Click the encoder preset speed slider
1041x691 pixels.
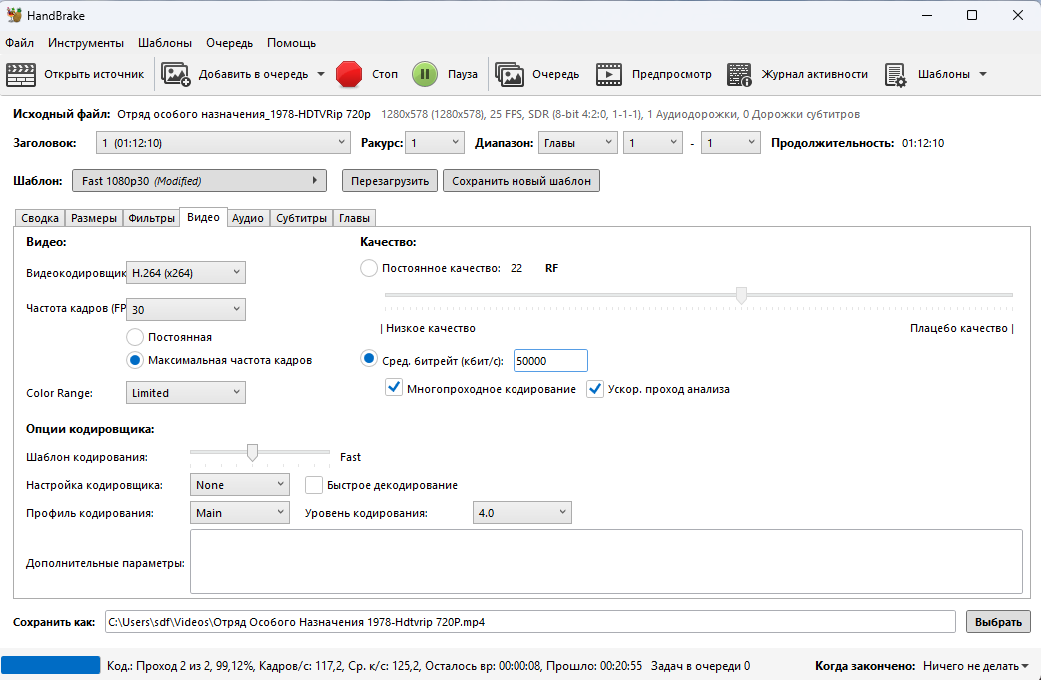point(253,453)
